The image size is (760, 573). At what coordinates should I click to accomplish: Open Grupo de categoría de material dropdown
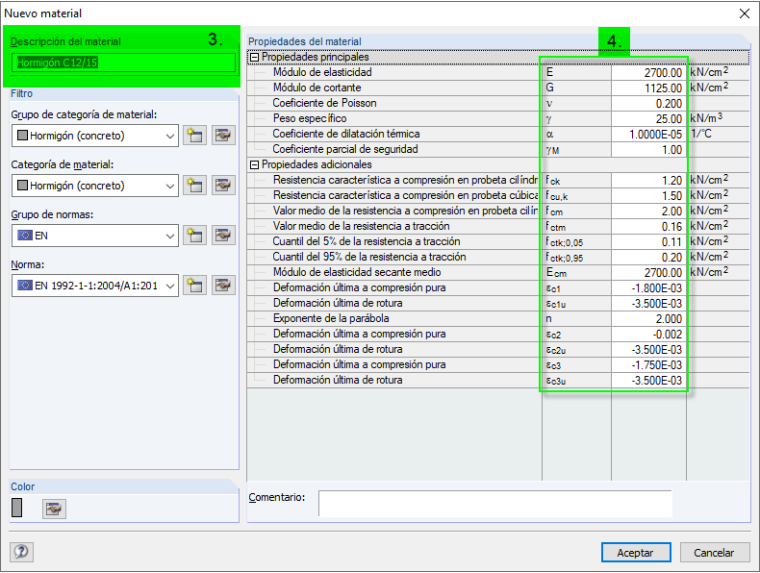[95, 136]
